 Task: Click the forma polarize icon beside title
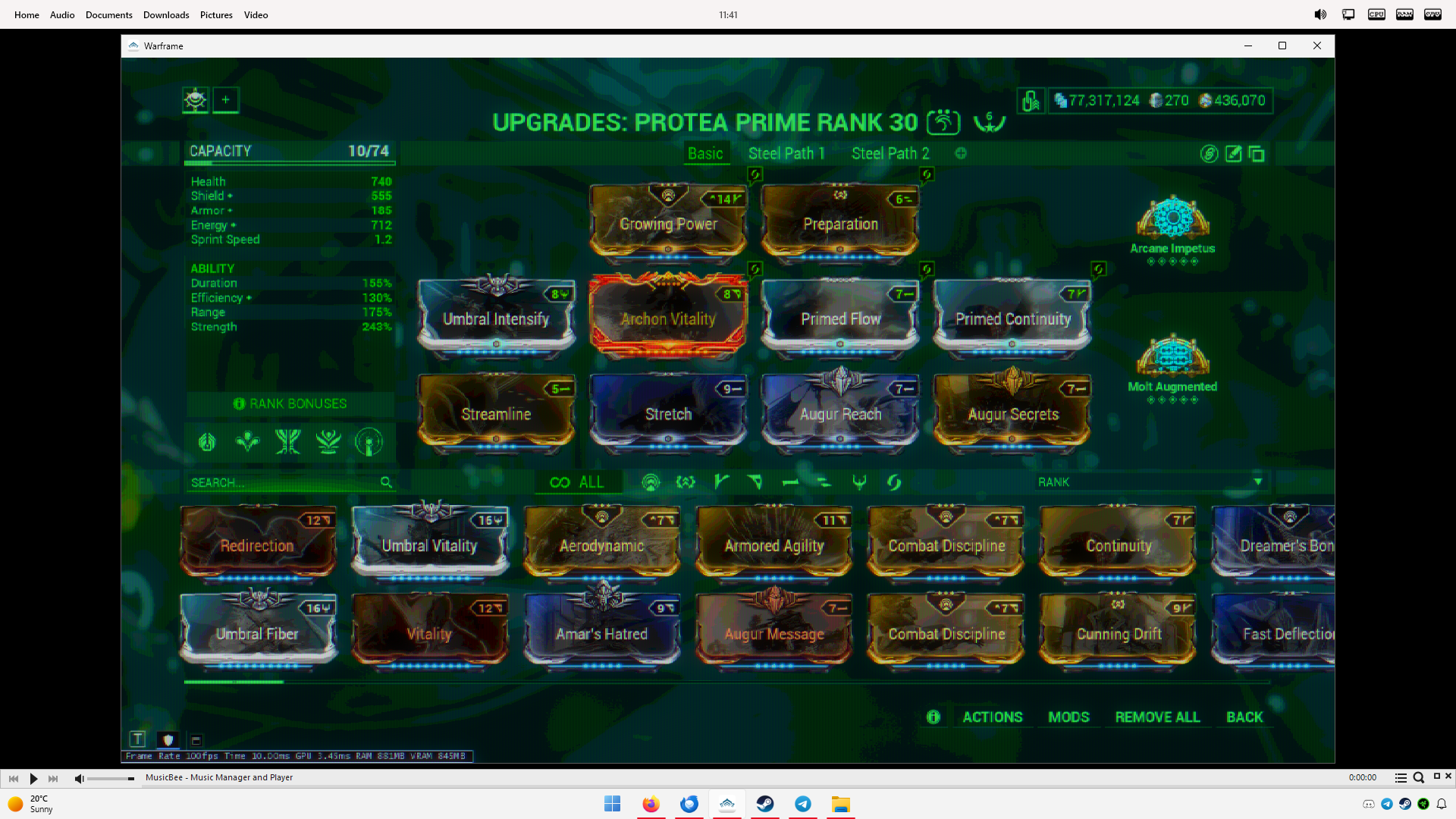click(989, 121)
